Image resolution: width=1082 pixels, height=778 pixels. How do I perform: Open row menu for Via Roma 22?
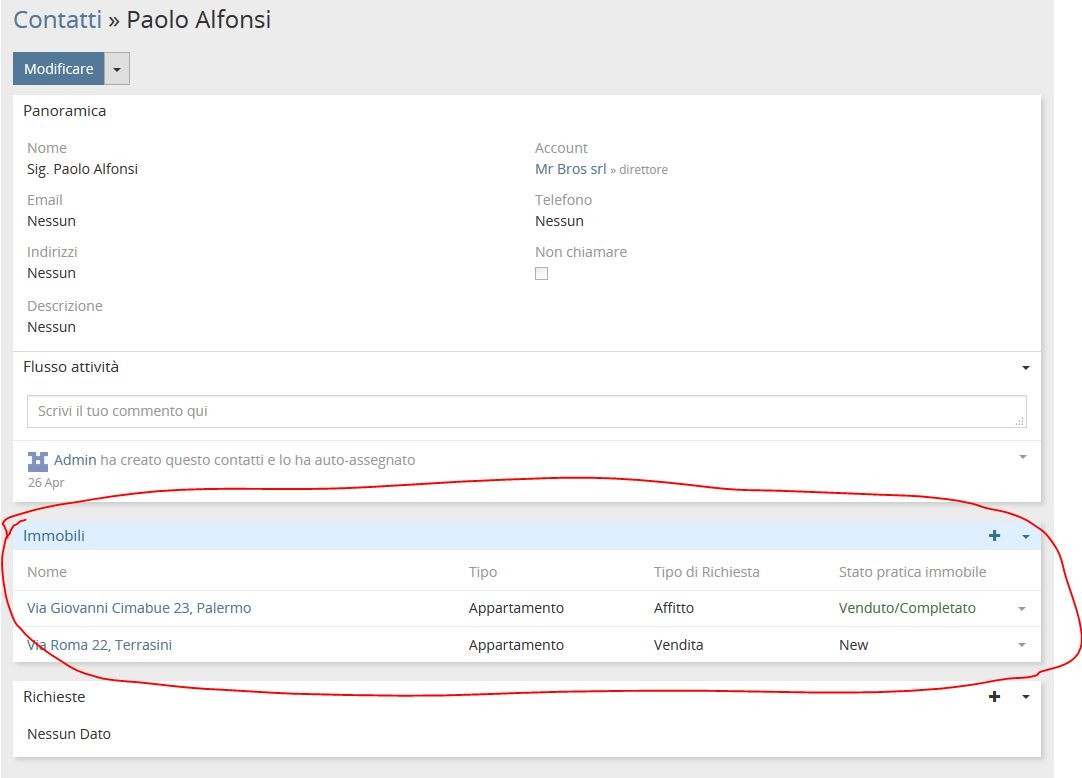1021,646
